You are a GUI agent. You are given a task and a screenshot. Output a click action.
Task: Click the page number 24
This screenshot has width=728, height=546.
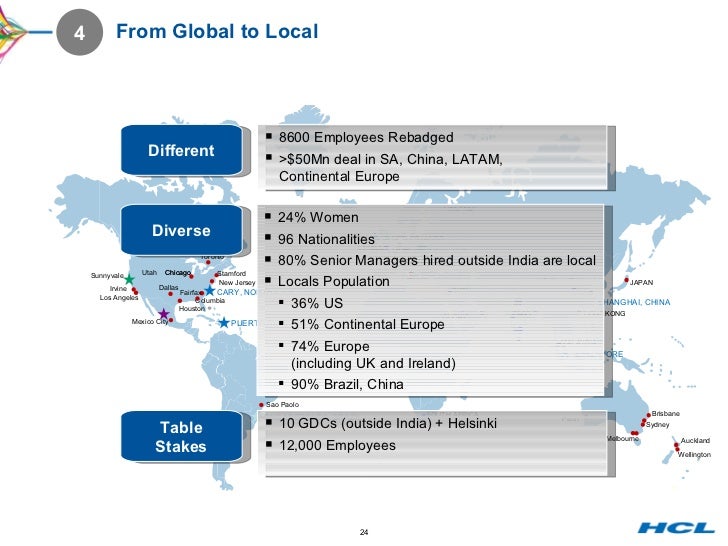click(364, 532)
